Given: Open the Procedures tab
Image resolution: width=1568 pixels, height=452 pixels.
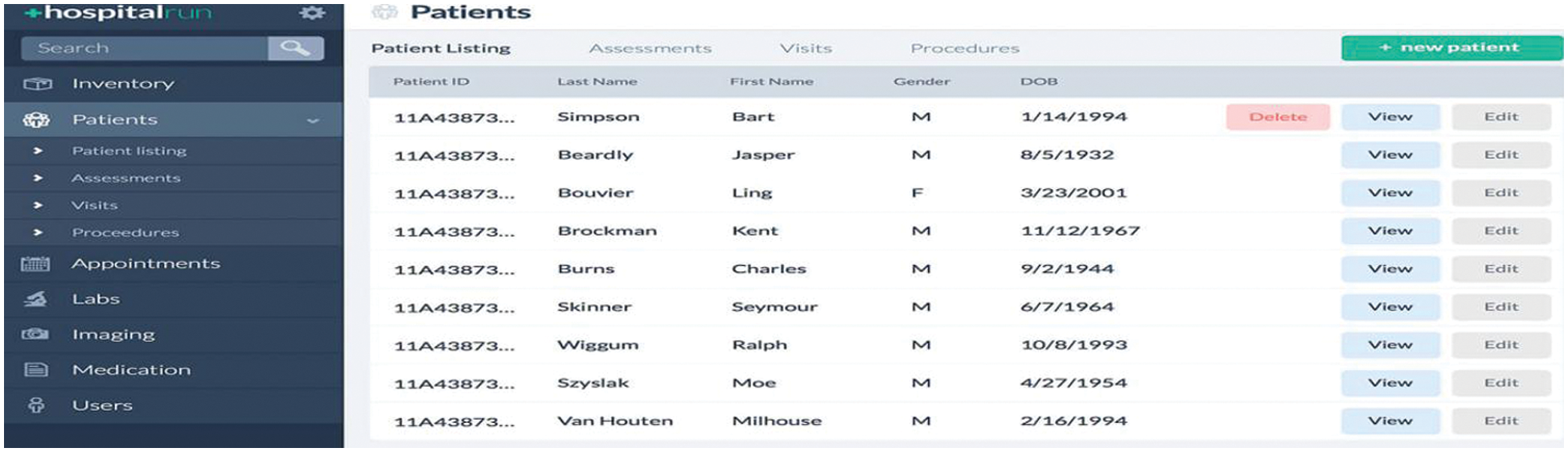Looking at the screenshot, I should click(964, 49).
